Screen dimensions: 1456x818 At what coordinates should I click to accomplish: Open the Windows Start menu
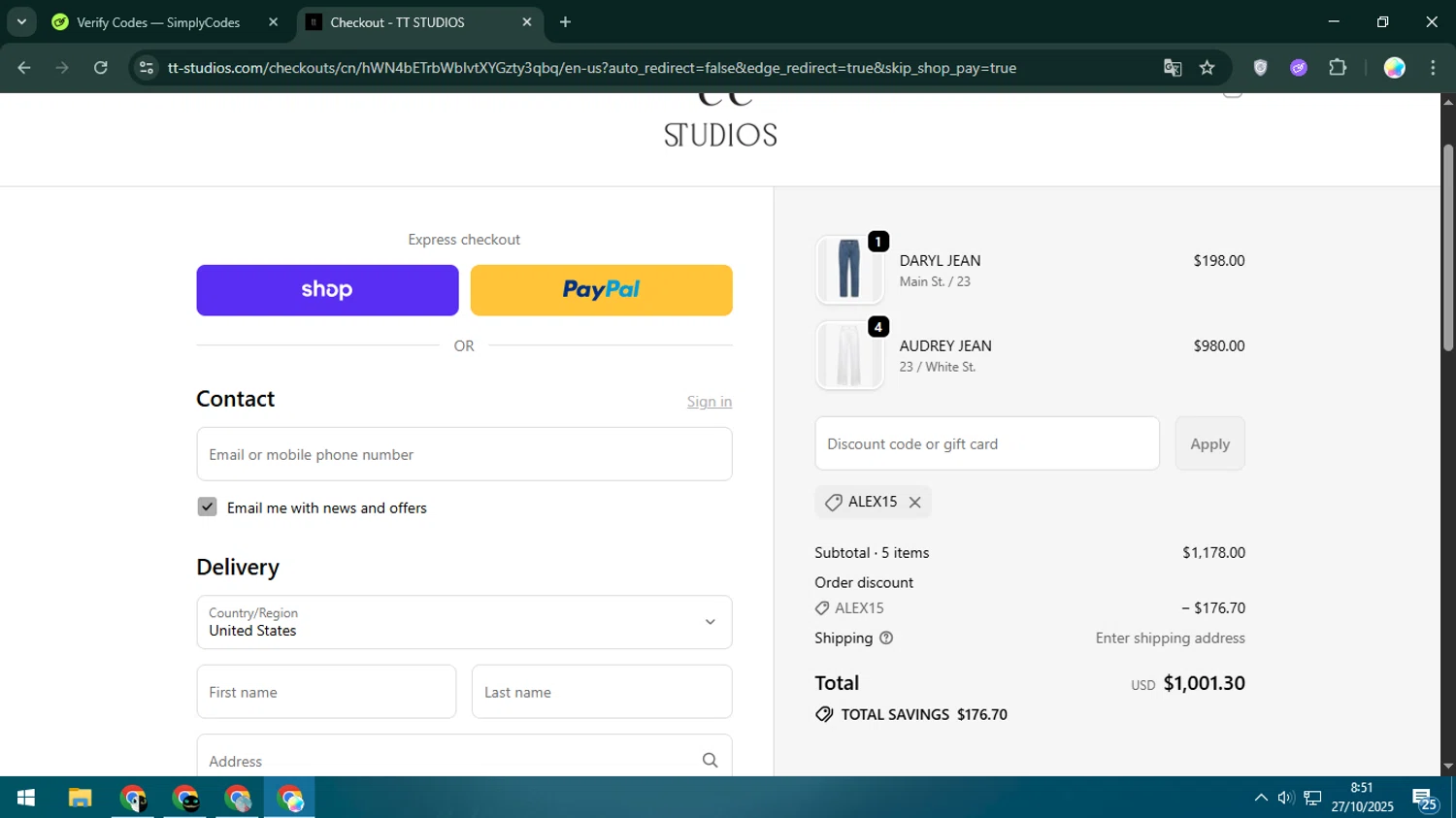pos(26,798)
